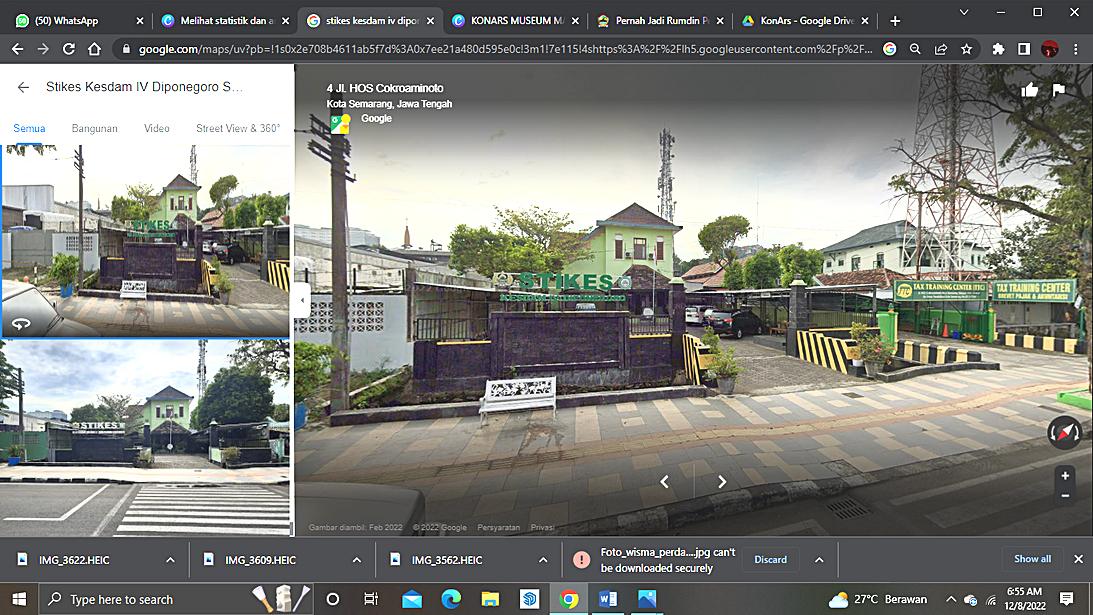Open the Chrome three-dot menu
1093x615 pixels.
click(1076, 49)
